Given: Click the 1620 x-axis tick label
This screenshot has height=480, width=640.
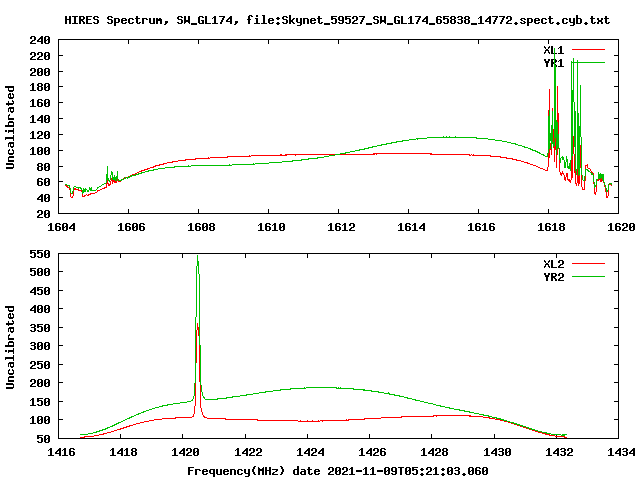Looking at the screenshot, I should click(x=621, y=227).
